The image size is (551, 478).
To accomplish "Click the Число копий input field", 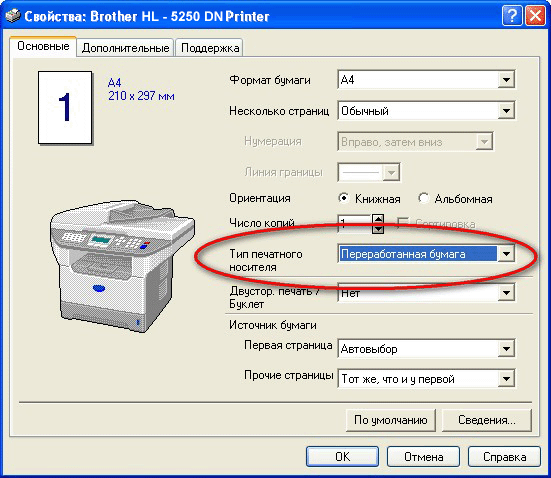I will (354, 224).
